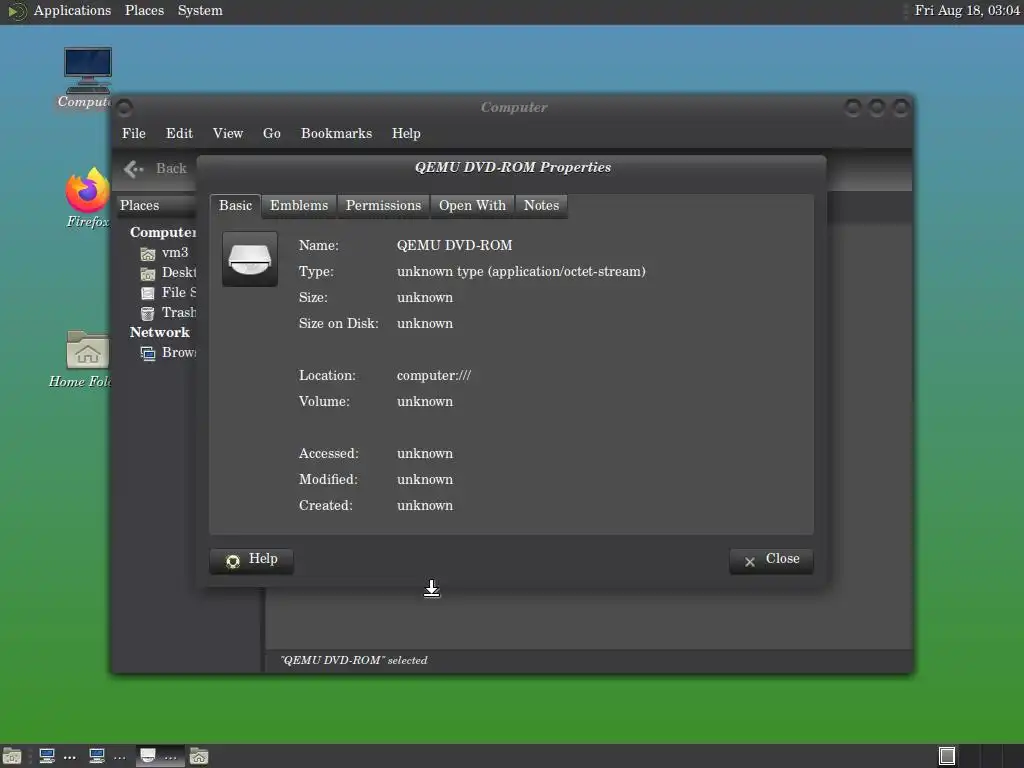1024x768 pixels.
Task: Launch Firefox from the desktop
Action: 88,198
